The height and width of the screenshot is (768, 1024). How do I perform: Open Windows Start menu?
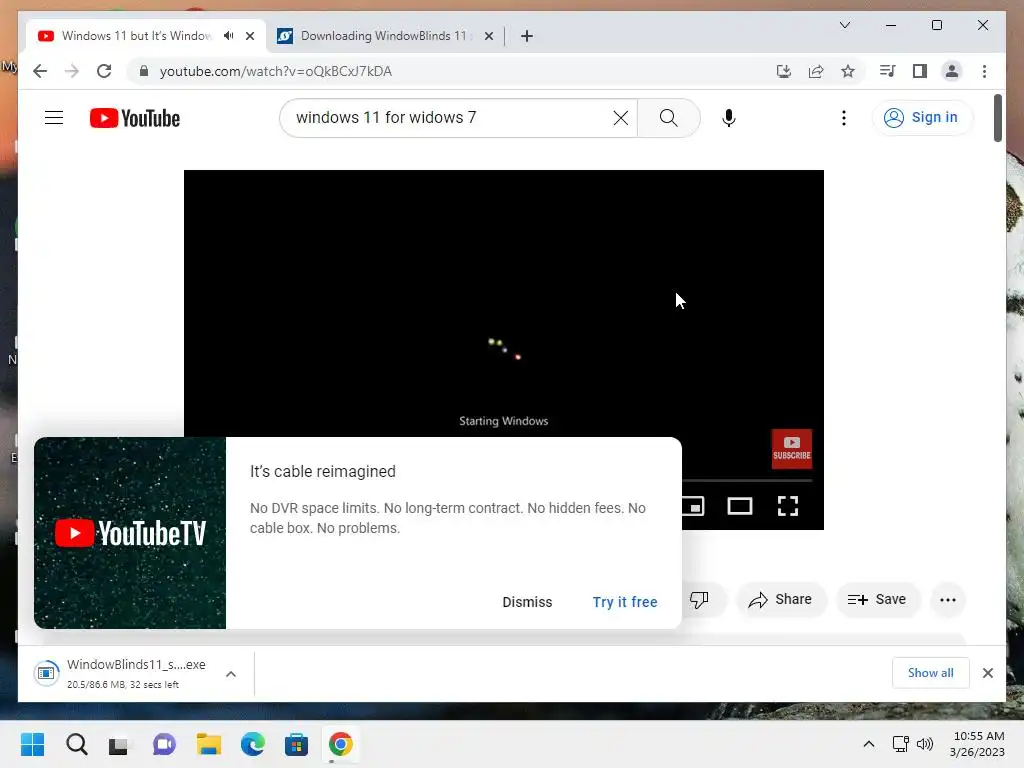coord(33,744)
